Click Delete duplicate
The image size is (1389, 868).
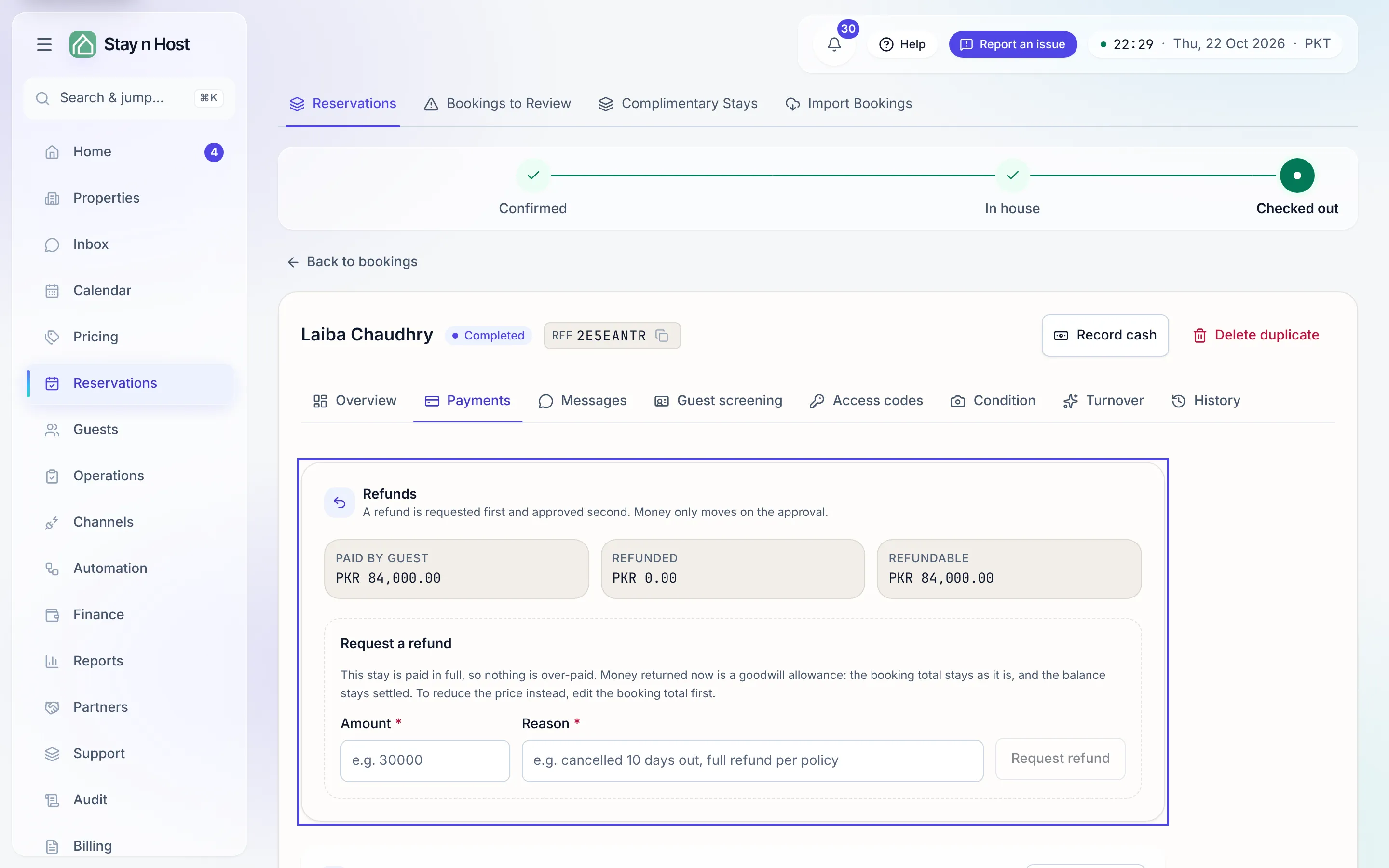click(1255, 335)
